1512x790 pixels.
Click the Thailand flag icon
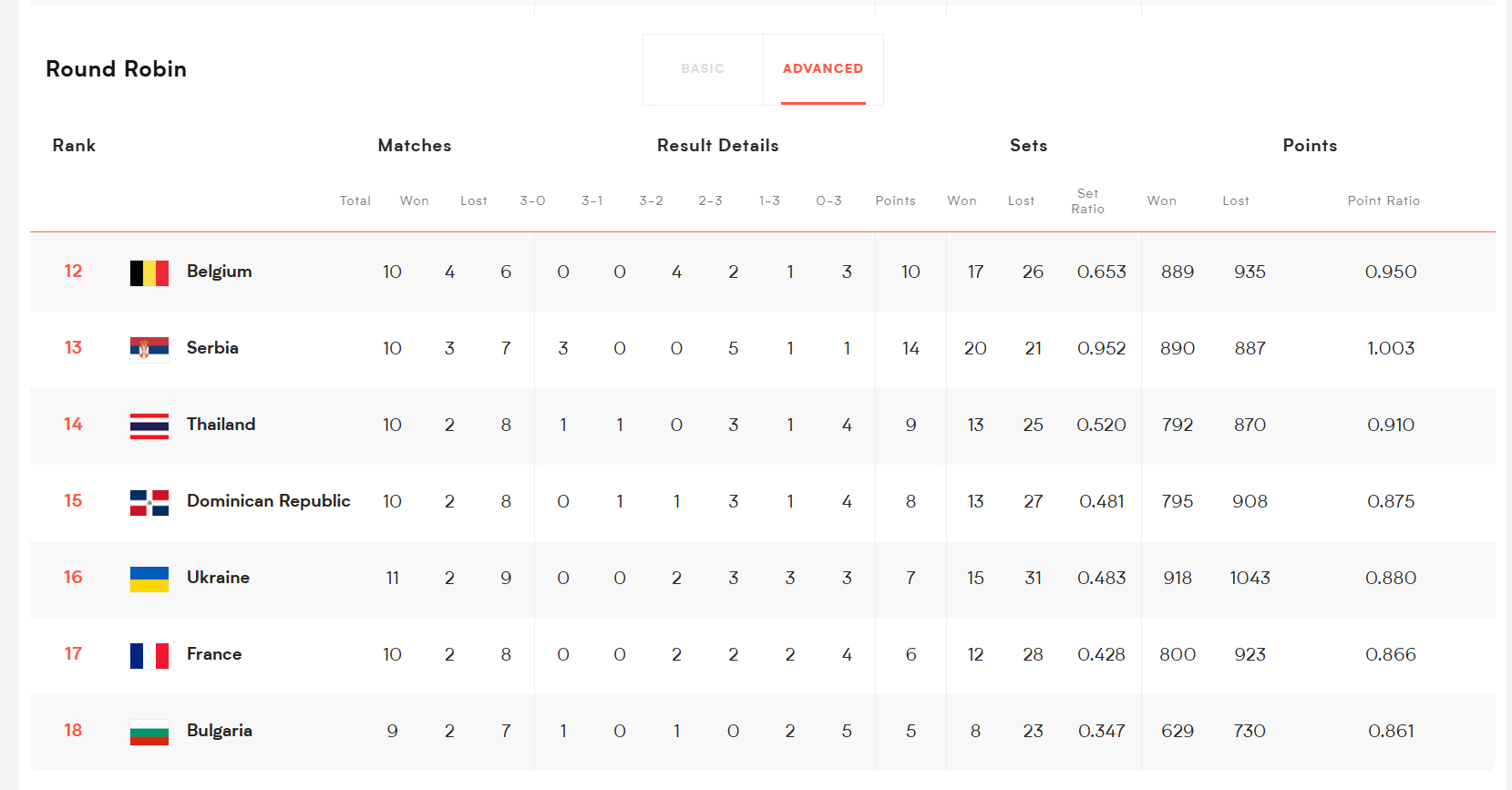pyautogui.click(x=149, y=426)
